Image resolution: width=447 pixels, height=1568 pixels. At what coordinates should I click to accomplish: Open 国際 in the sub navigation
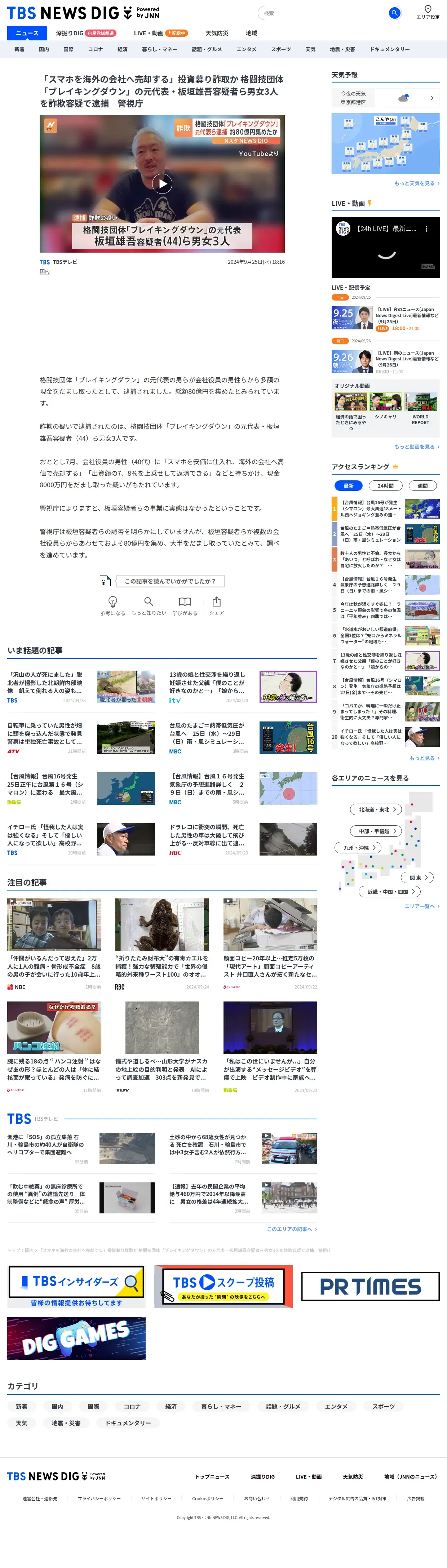pos(68,49)
